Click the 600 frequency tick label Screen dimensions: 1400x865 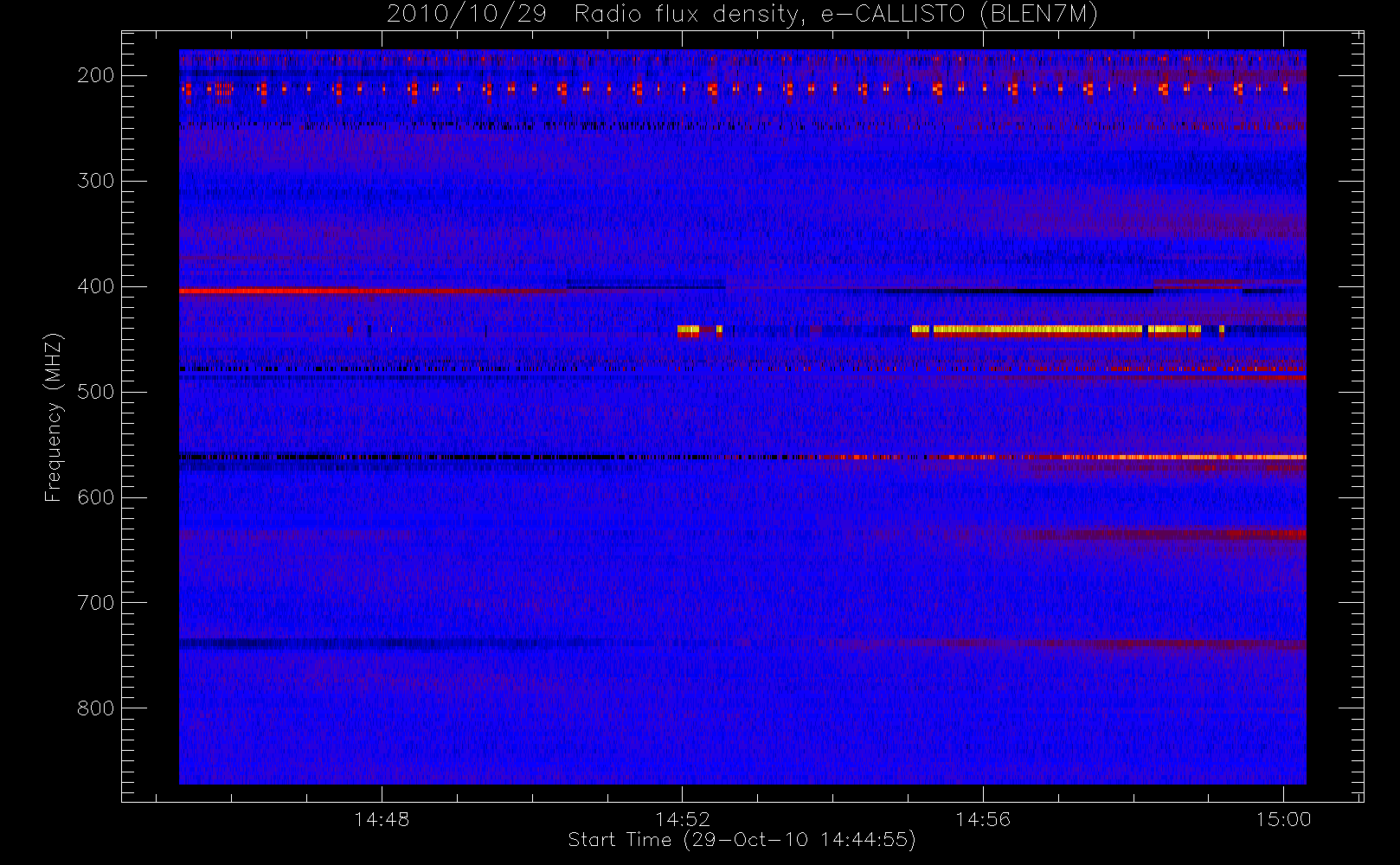tap(95, 497)
